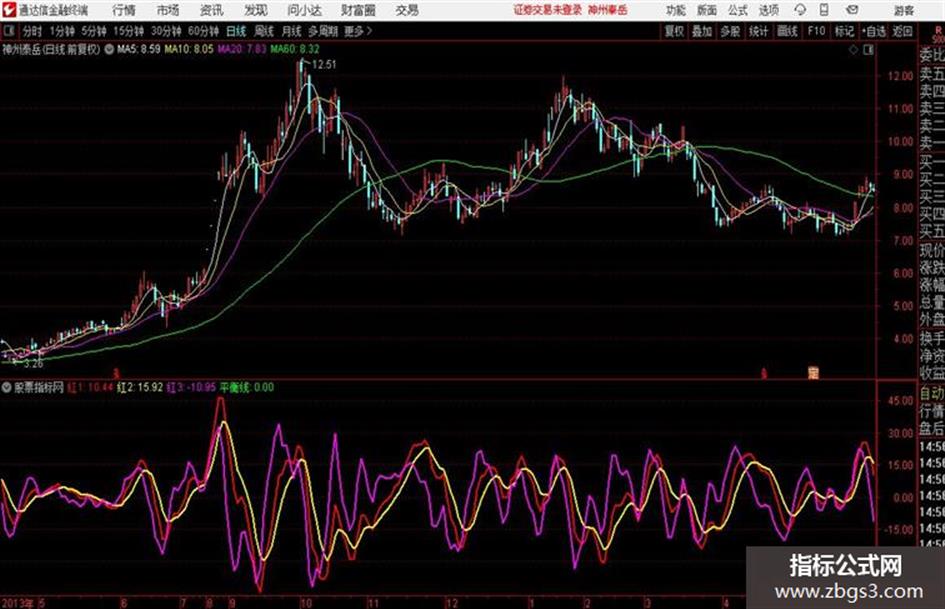Click the 游客 user label

[903, 10]
